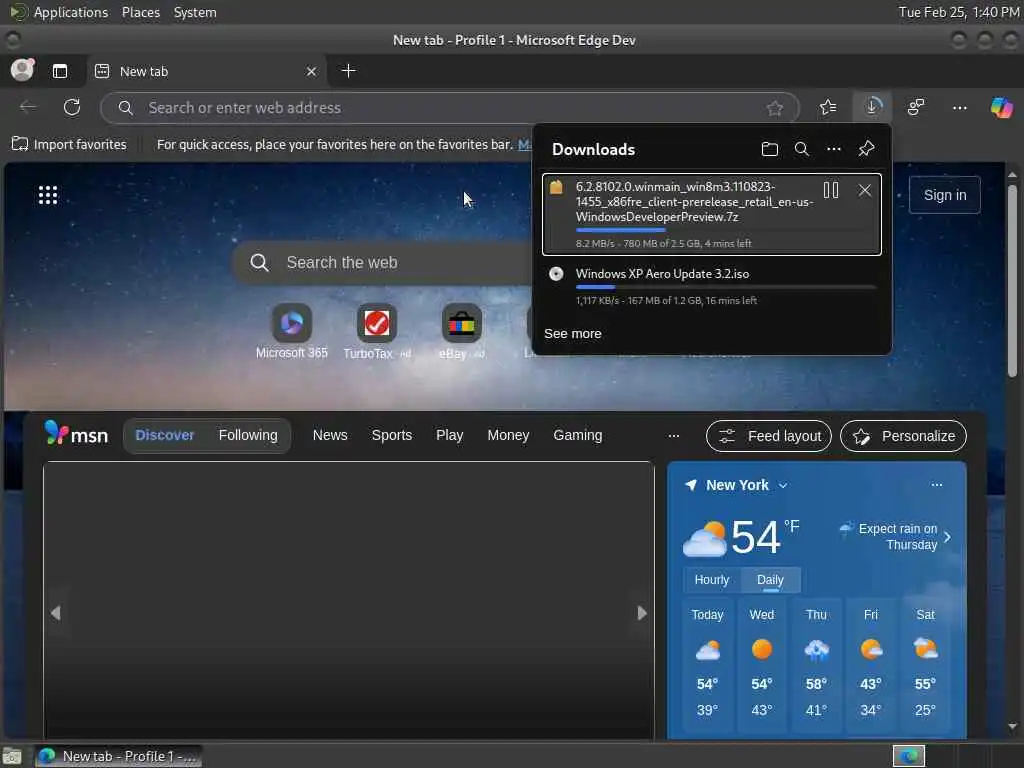The image size is (1024, 768).
Task: Click Import favorites
Action: pyautogui.click(x=69, y=144)
